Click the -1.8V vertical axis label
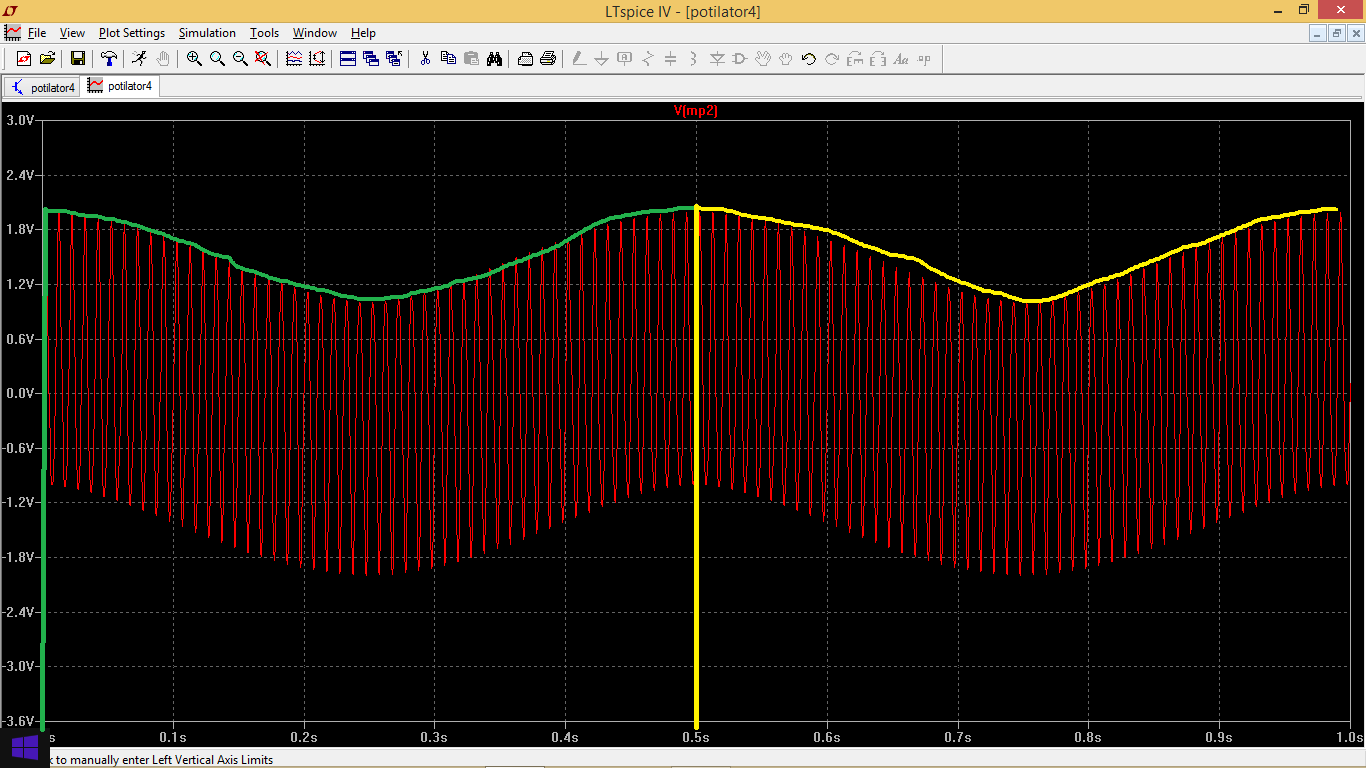The width and height of the screenshot is (1366, 768). click(x=19, y=557)
